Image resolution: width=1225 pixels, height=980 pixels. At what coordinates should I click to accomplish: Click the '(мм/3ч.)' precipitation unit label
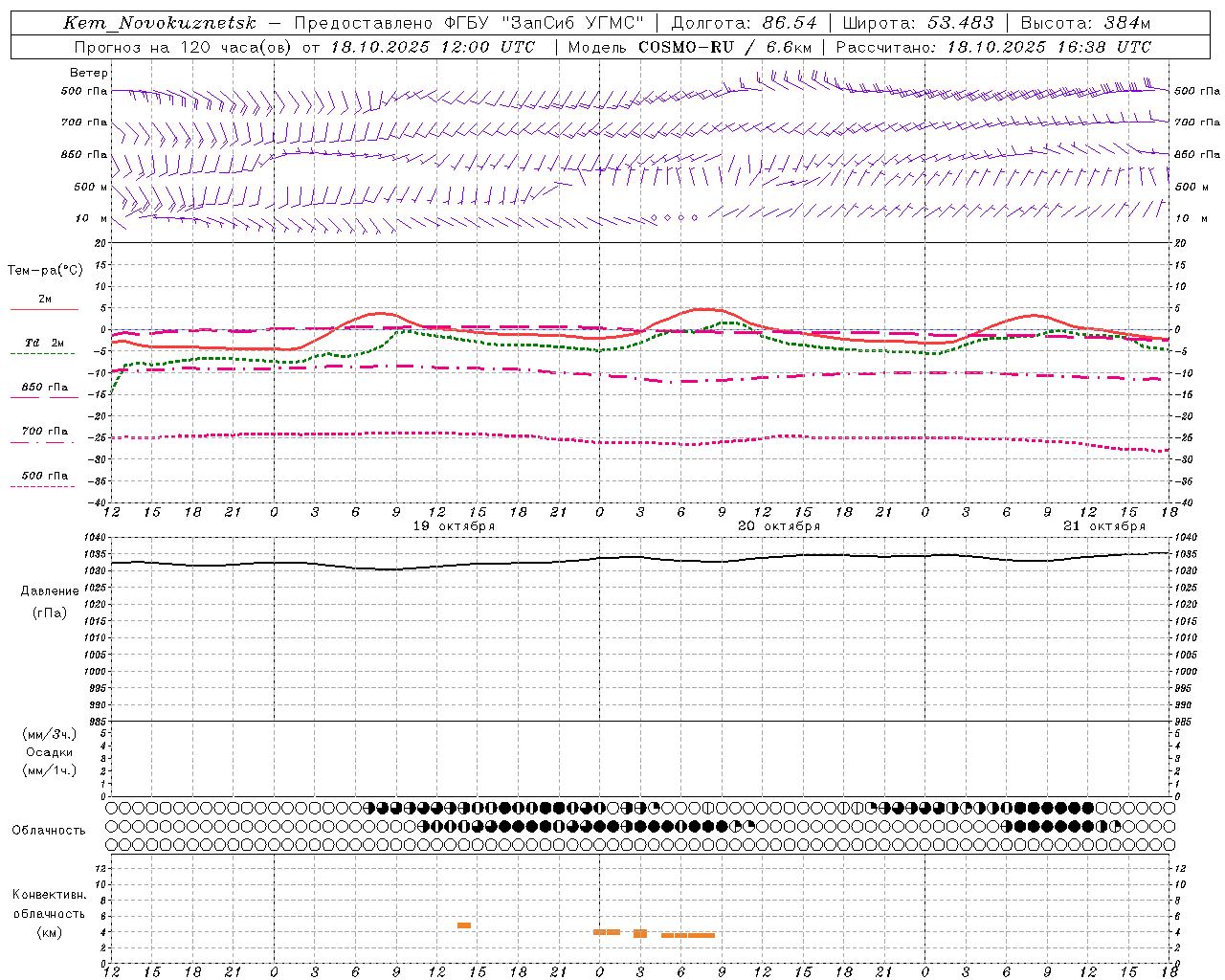coord(50,734)
